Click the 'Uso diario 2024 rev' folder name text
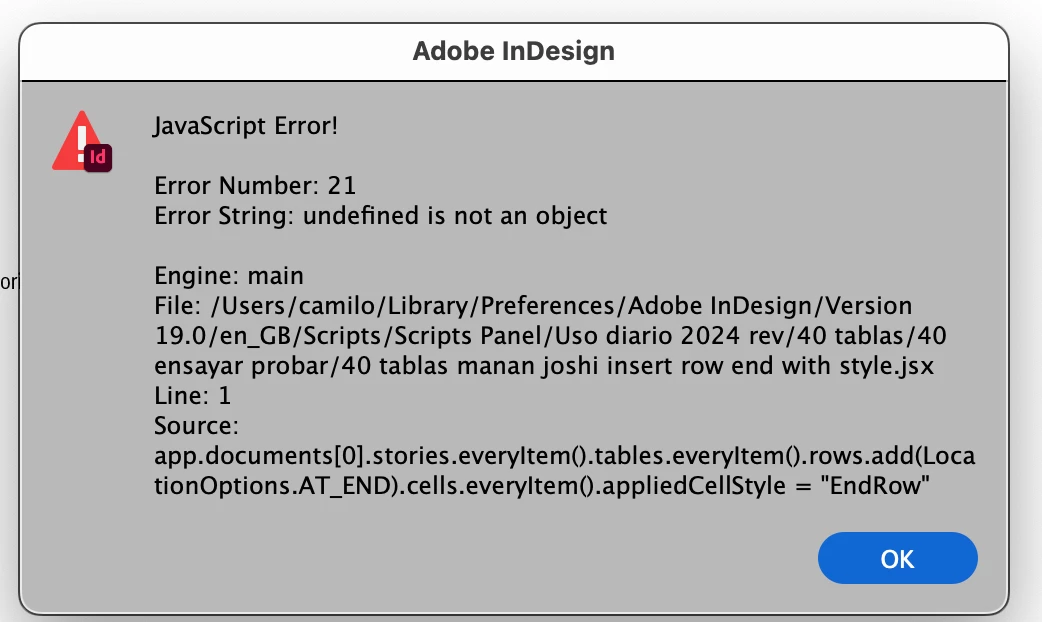 (x=671, y=336)
